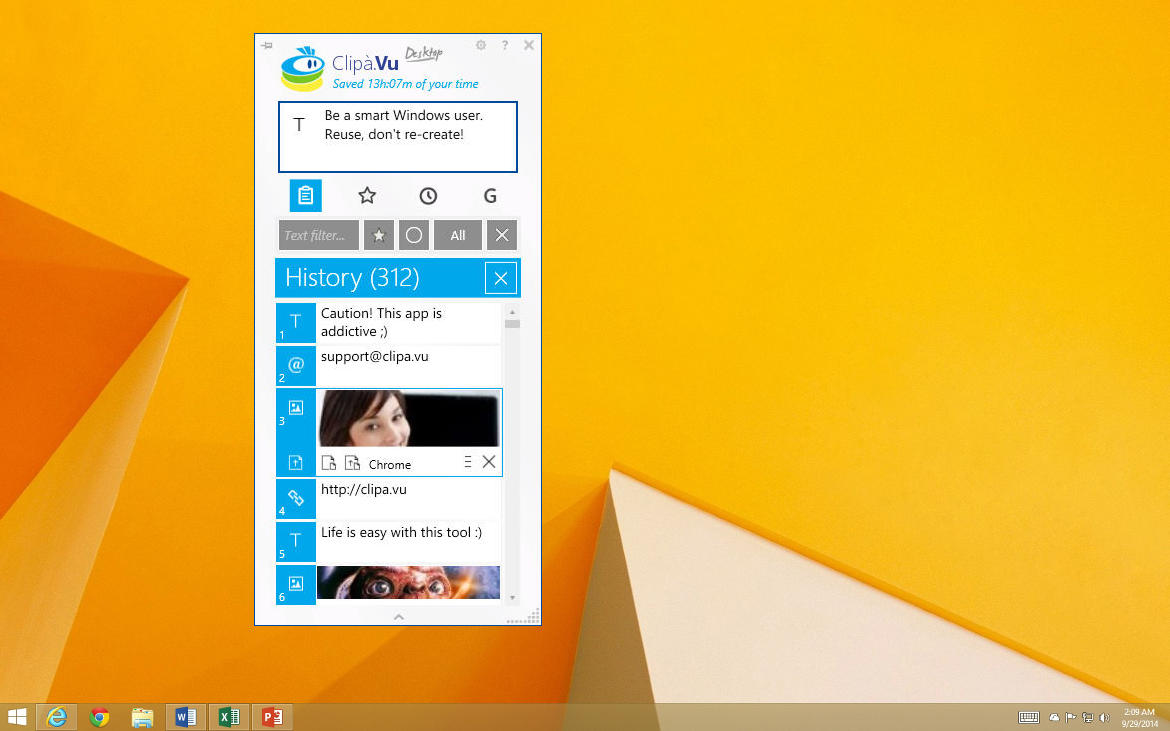Delete item 3 with its X icon

(x=489, y=462)
